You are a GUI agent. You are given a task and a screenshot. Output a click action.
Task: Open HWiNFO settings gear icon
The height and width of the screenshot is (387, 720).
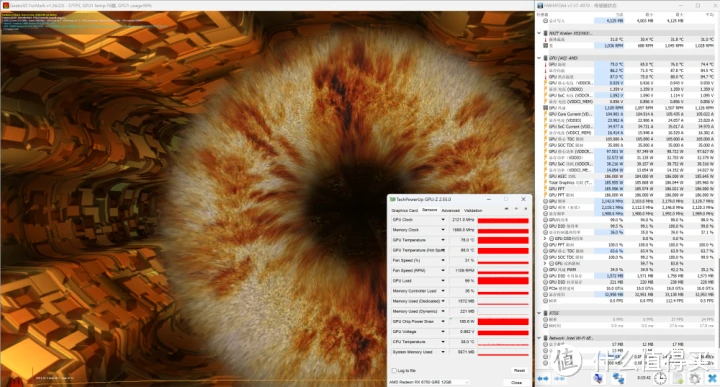tap(694, 379)
